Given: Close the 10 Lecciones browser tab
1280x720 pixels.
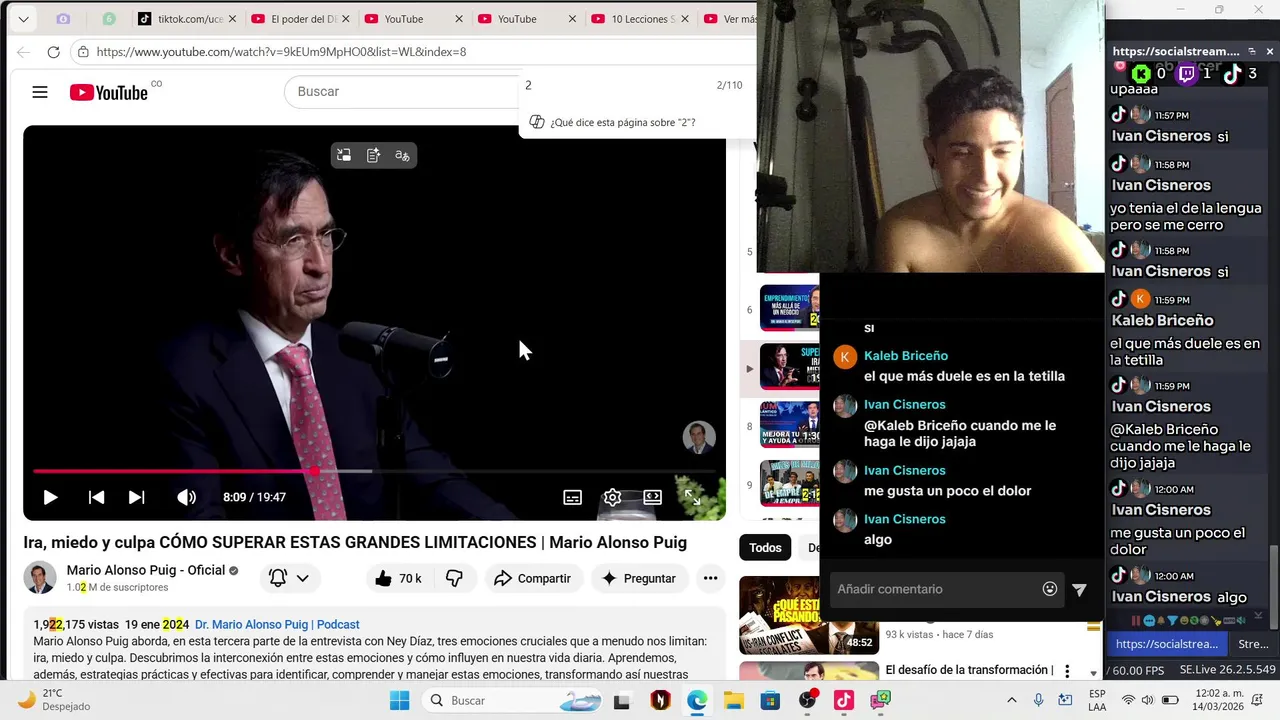Looking at the screenshot, I should click(686, 19).
